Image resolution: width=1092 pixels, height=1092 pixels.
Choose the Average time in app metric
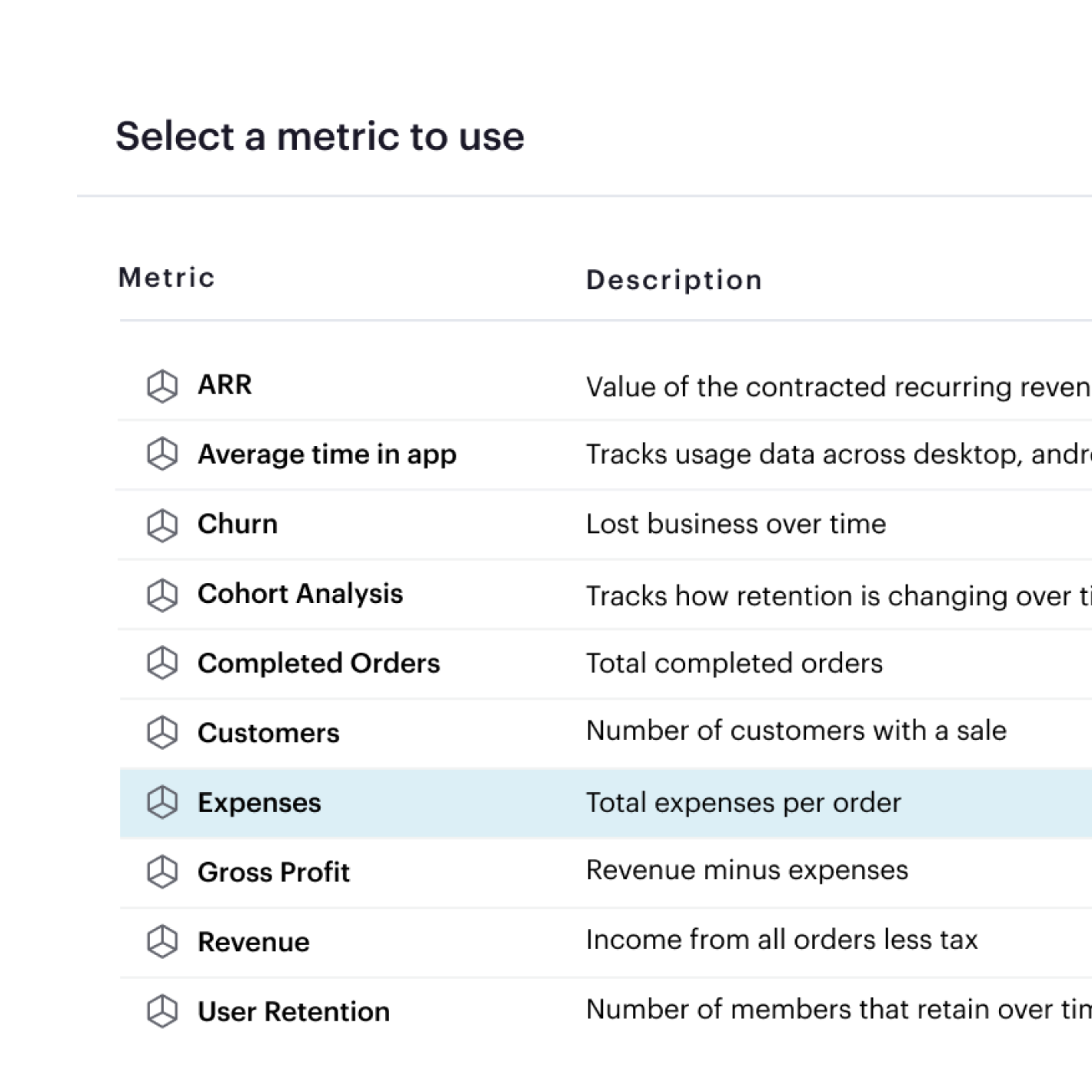pyautogui.click(x=327, y=454)
